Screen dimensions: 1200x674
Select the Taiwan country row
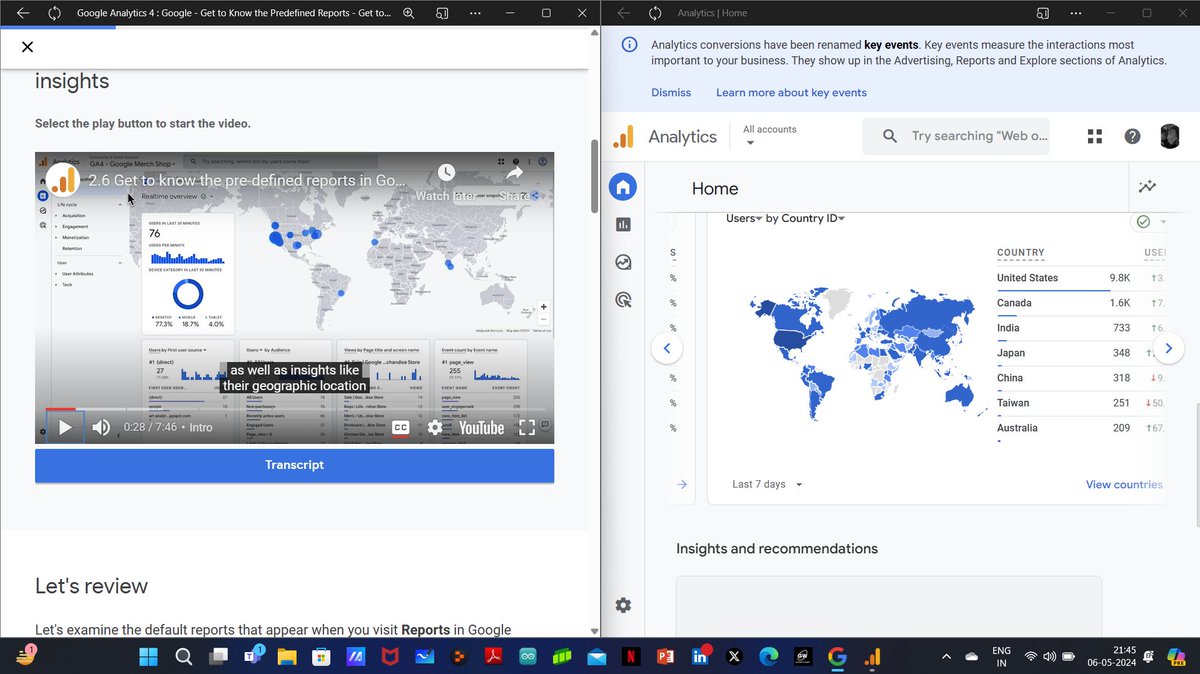(x=1080, y=403)
